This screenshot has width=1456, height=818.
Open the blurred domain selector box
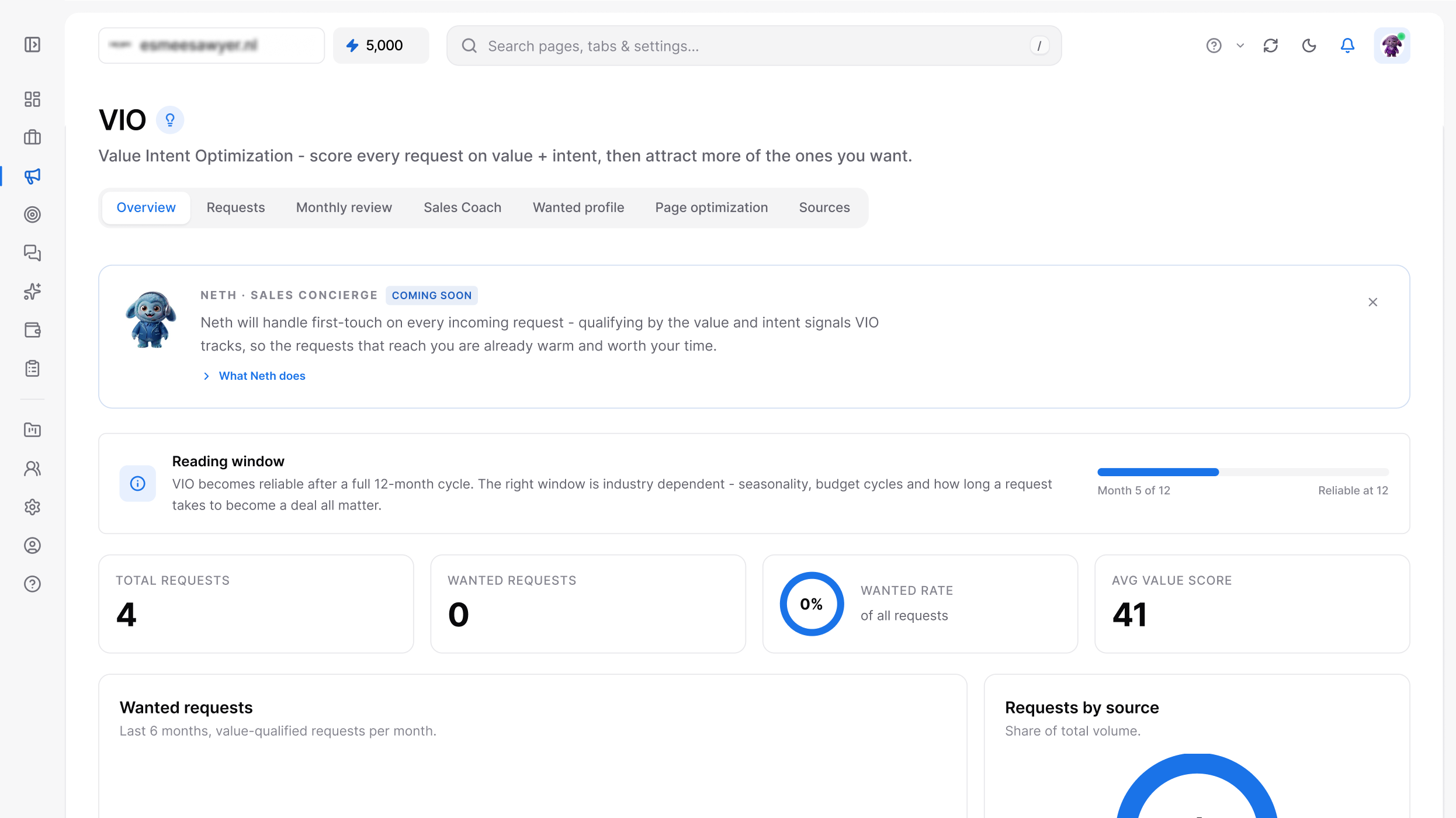click(x=212, y=46)
